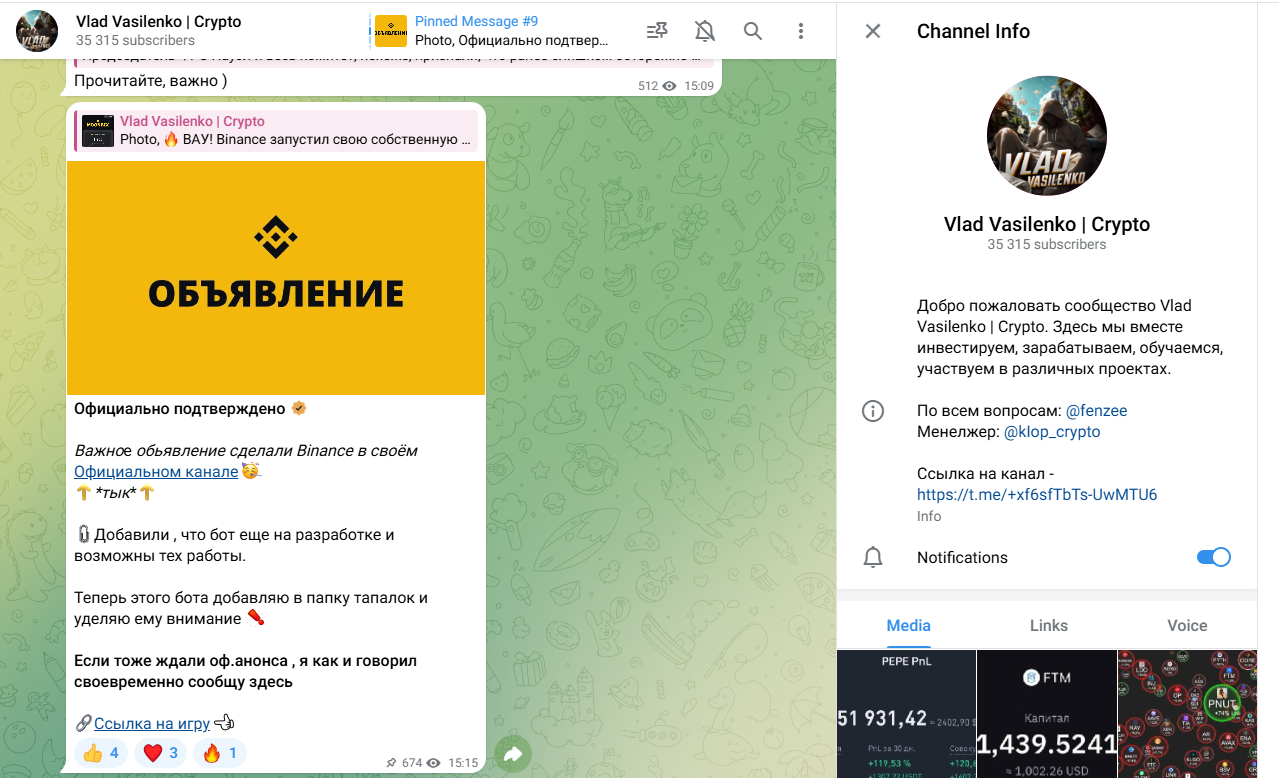Viewport: 1279px width, 778px height.
Task: Click the channel title in the chat header
Action: point(158,21)
